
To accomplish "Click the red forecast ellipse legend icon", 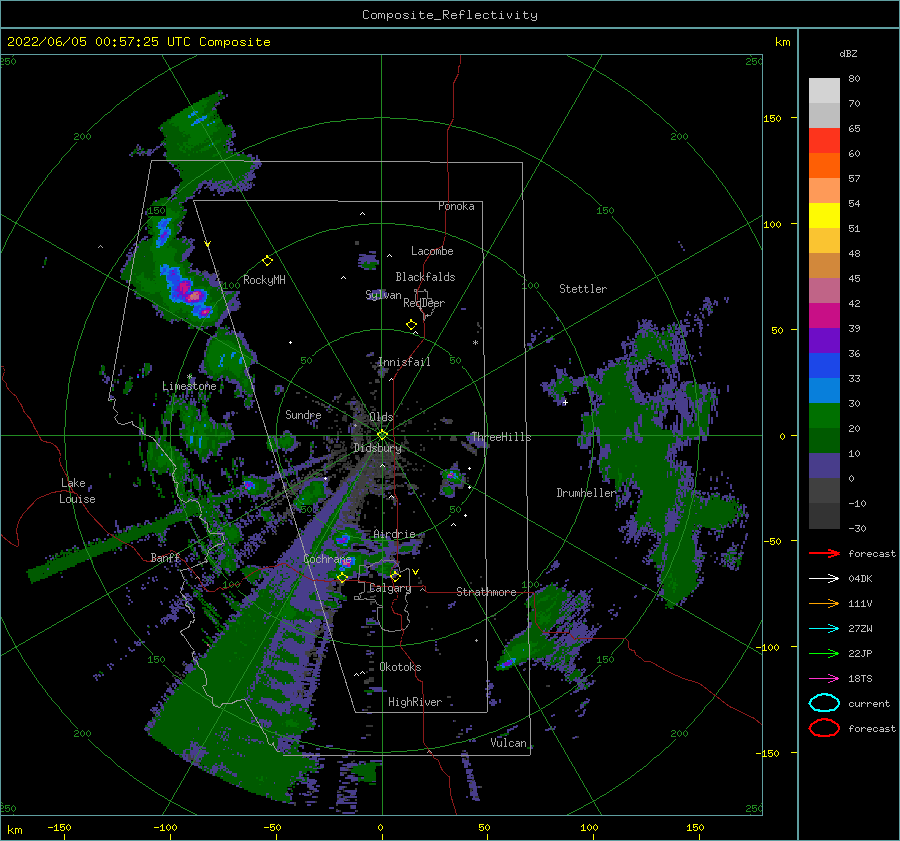I will point(824,728).
